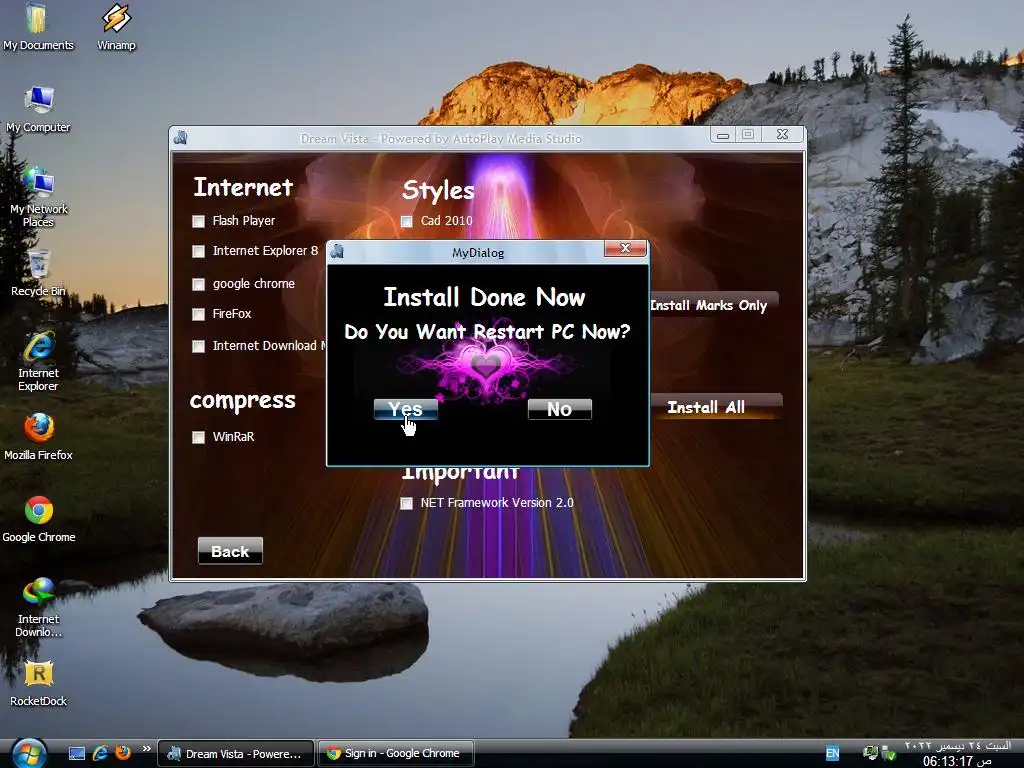The image size is (1024, 768).
Task: Click Yes to restart PC
Action: 406,409
